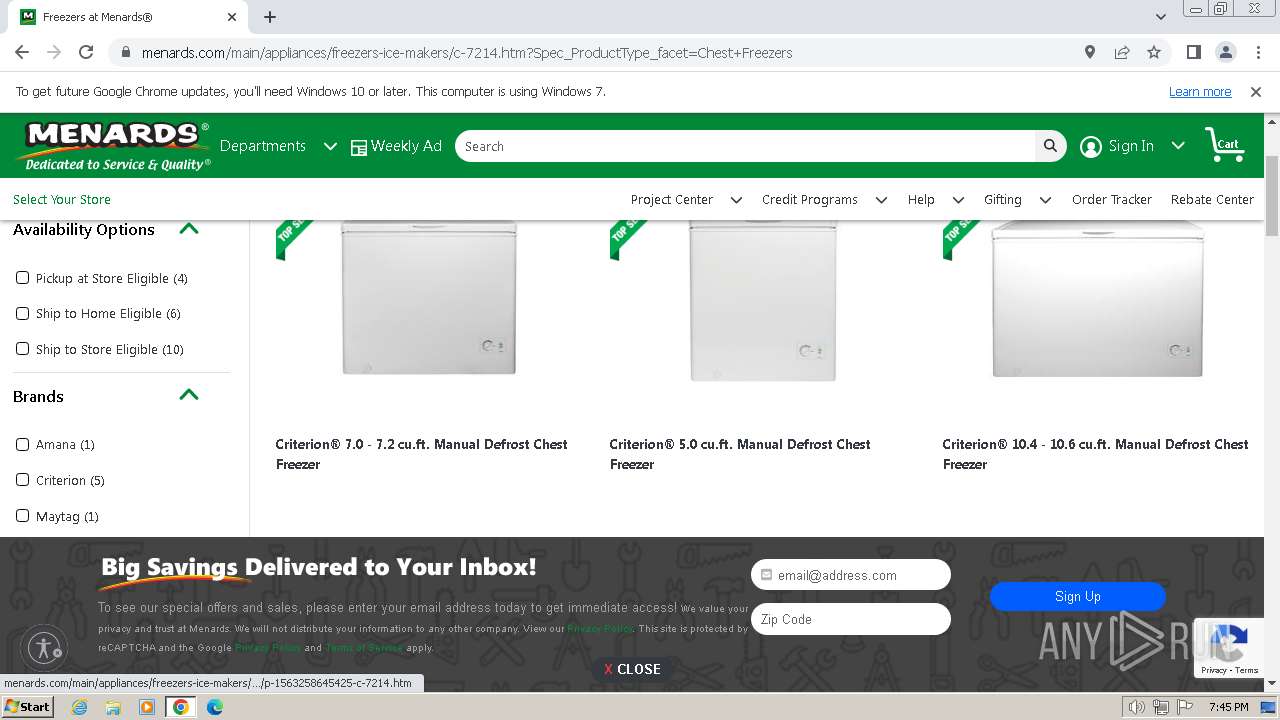Click the Sign Up button
The height and width of the screenshot is (720, 1280).
point(1078,596)
